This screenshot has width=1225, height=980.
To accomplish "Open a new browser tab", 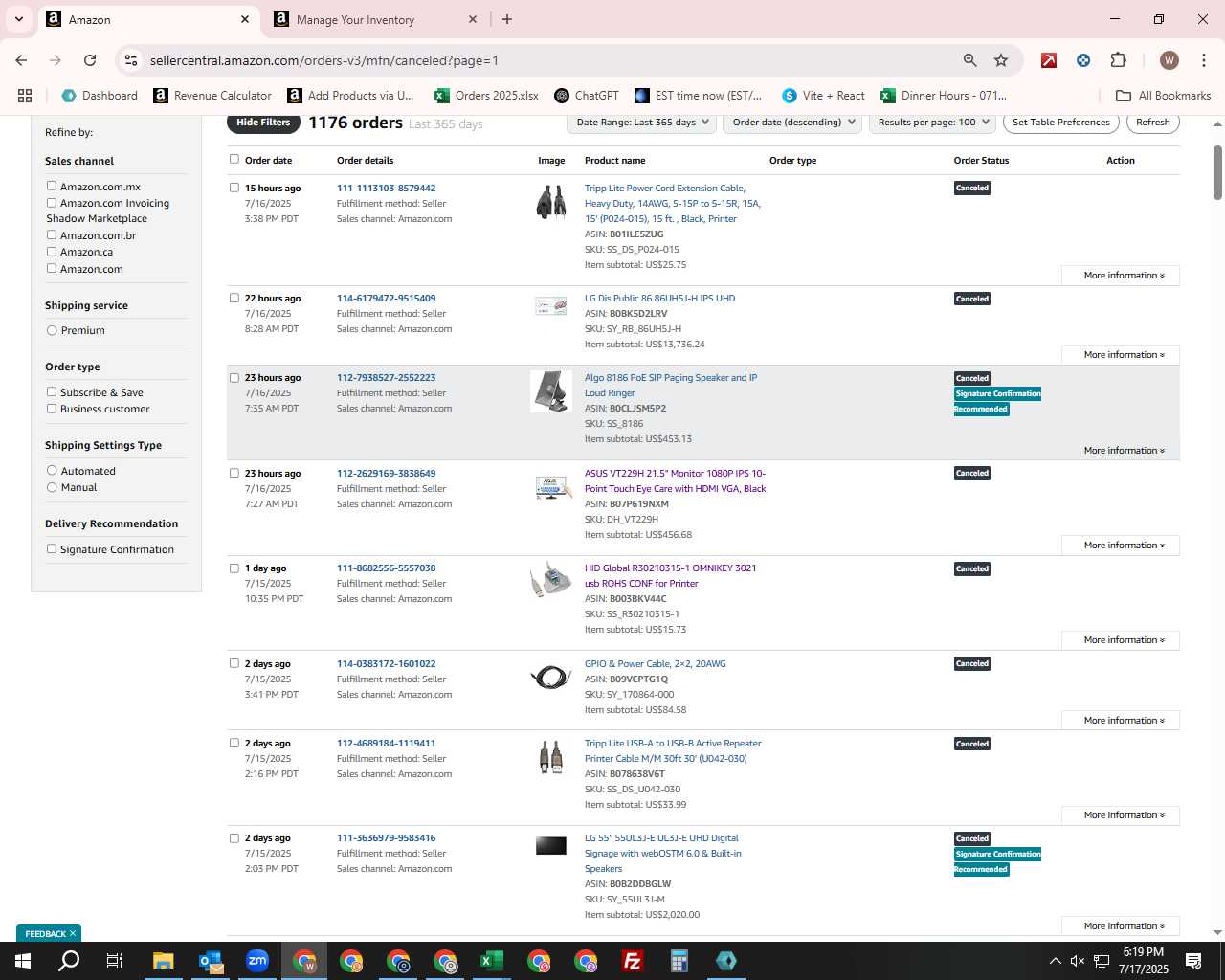I will 507,19.
